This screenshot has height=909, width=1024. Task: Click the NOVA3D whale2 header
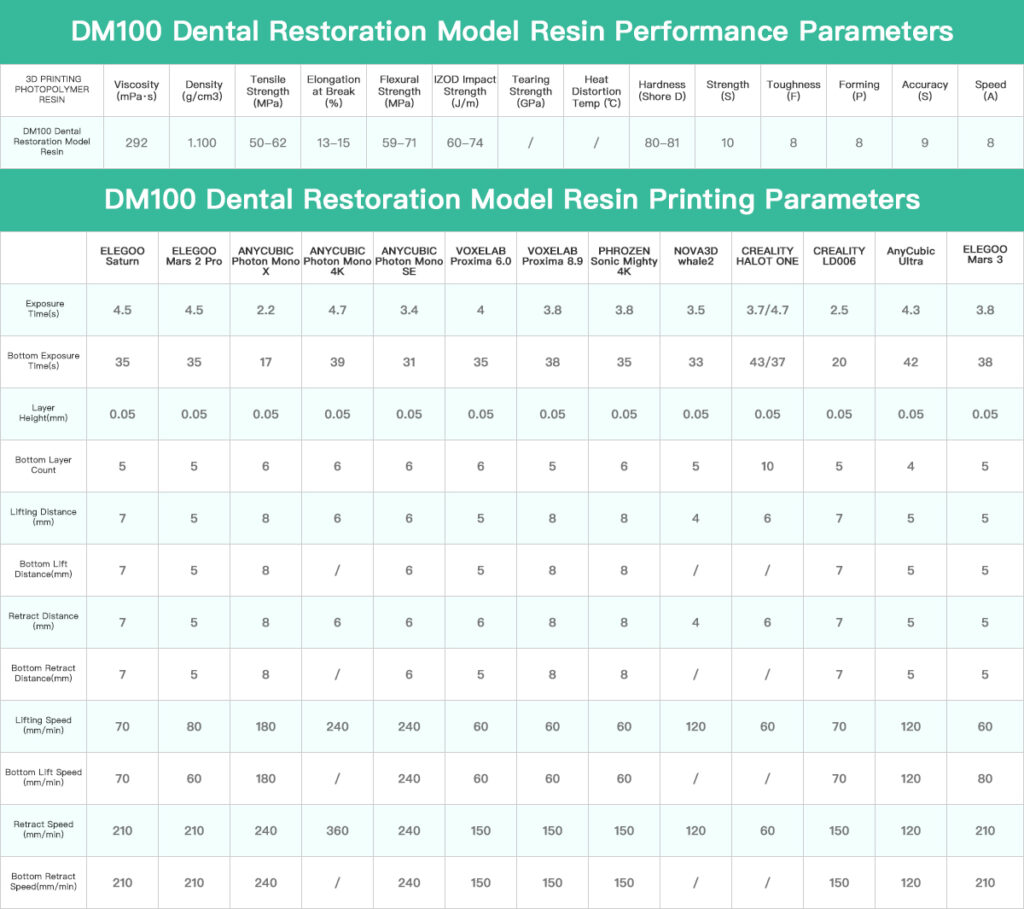coord(696,256)
